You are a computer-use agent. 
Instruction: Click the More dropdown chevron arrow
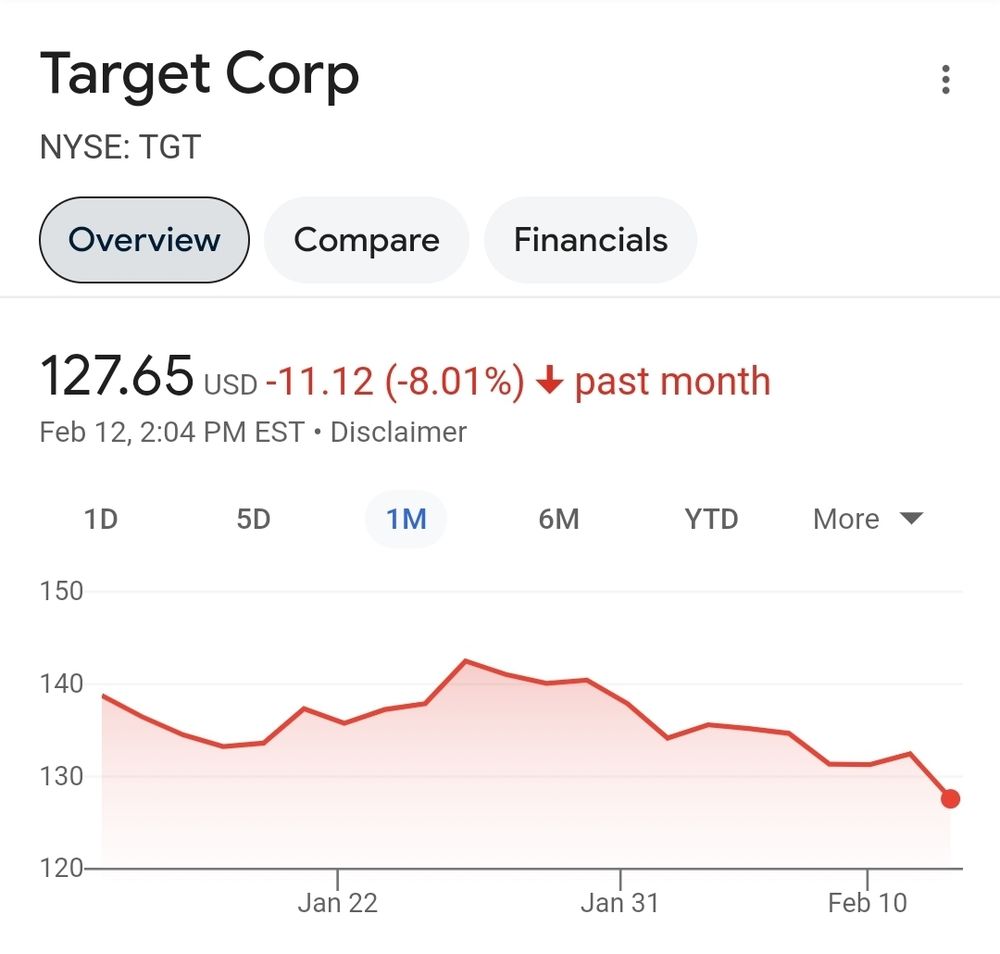(x=911, y=519)
